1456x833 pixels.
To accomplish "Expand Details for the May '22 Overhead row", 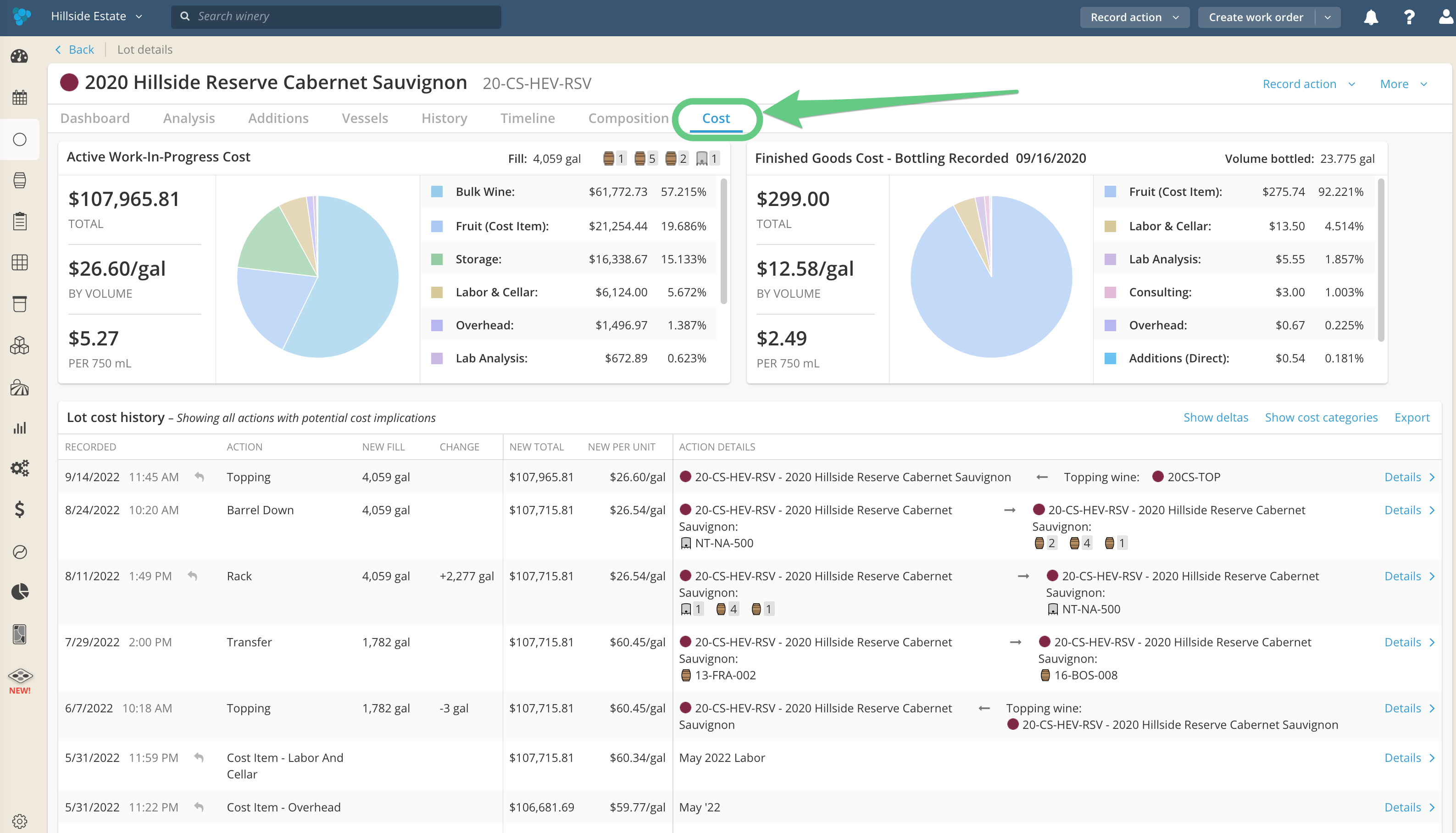I will coord(1410,807).
